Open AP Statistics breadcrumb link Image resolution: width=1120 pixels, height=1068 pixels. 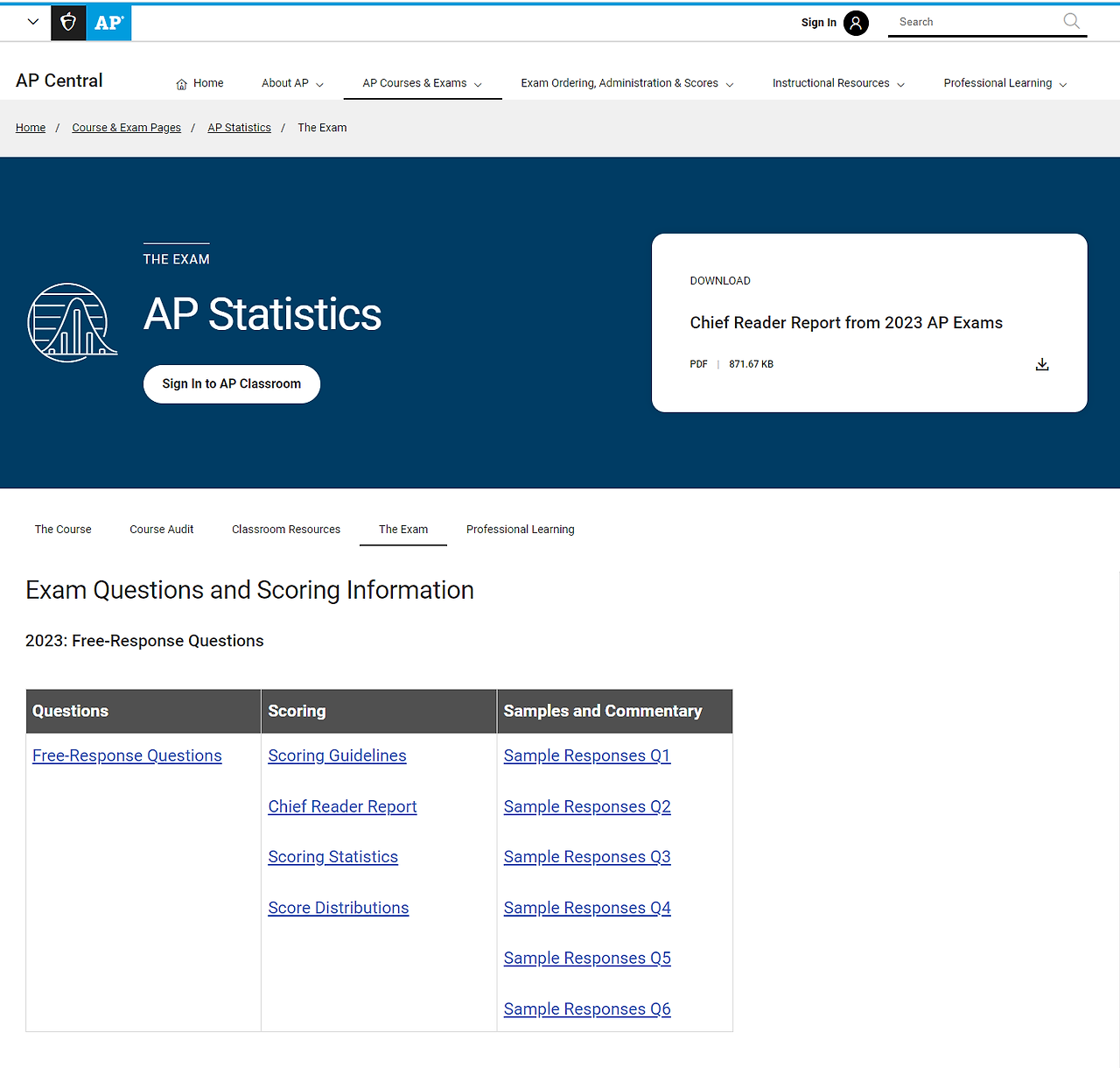[239, 128]
